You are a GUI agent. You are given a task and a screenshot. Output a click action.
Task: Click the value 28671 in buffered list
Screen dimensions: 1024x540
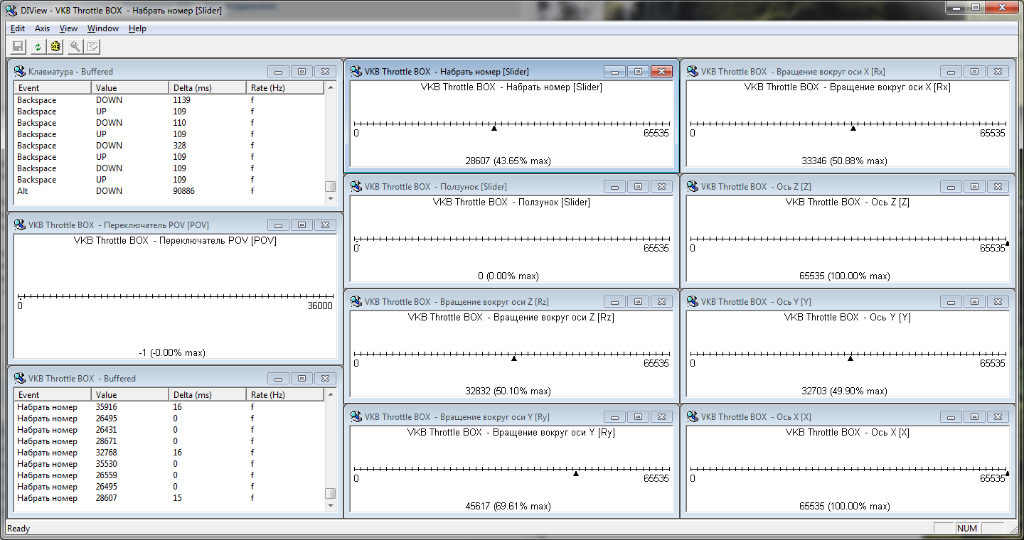click(106, 441)
